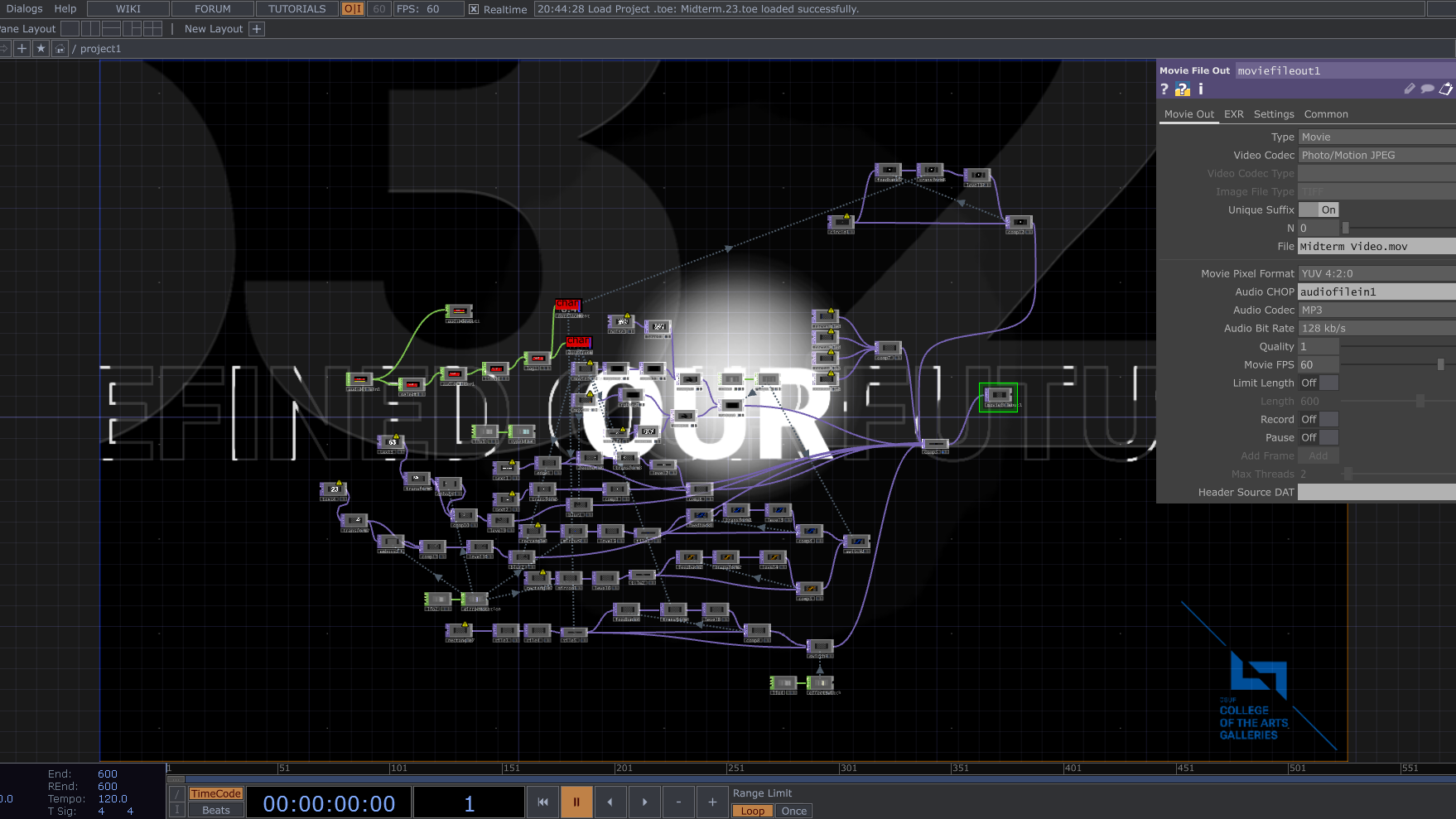
Task: Click timeline marker at frame 301
Action: pos(849,768)
